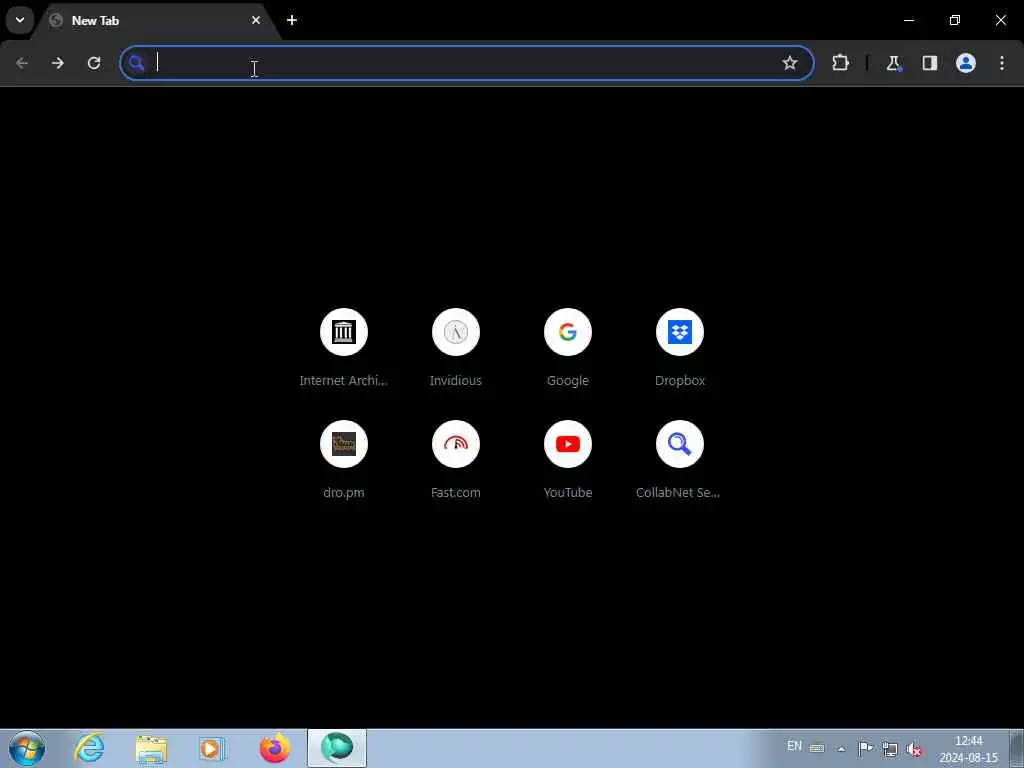Close the New Tab tab

point(256,20)
